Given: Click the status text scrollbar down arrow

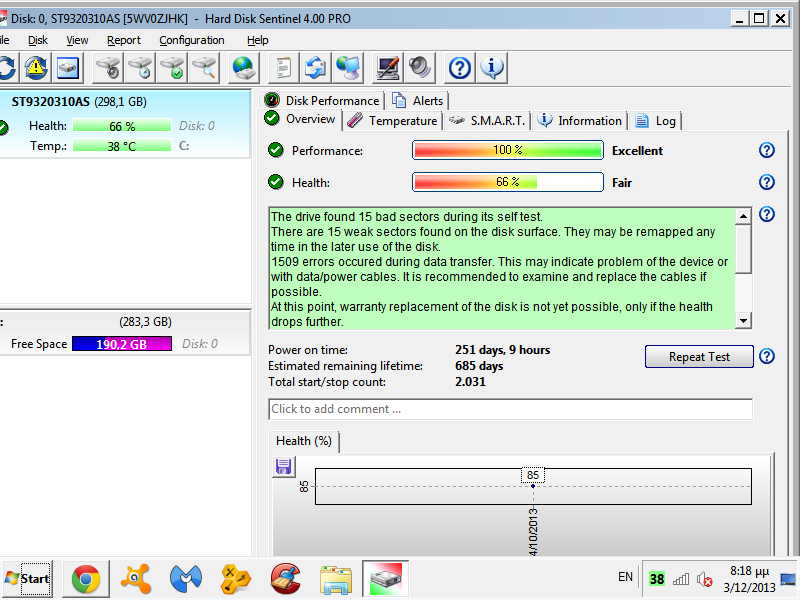Looking at the screenshot, I should (743, 320).
